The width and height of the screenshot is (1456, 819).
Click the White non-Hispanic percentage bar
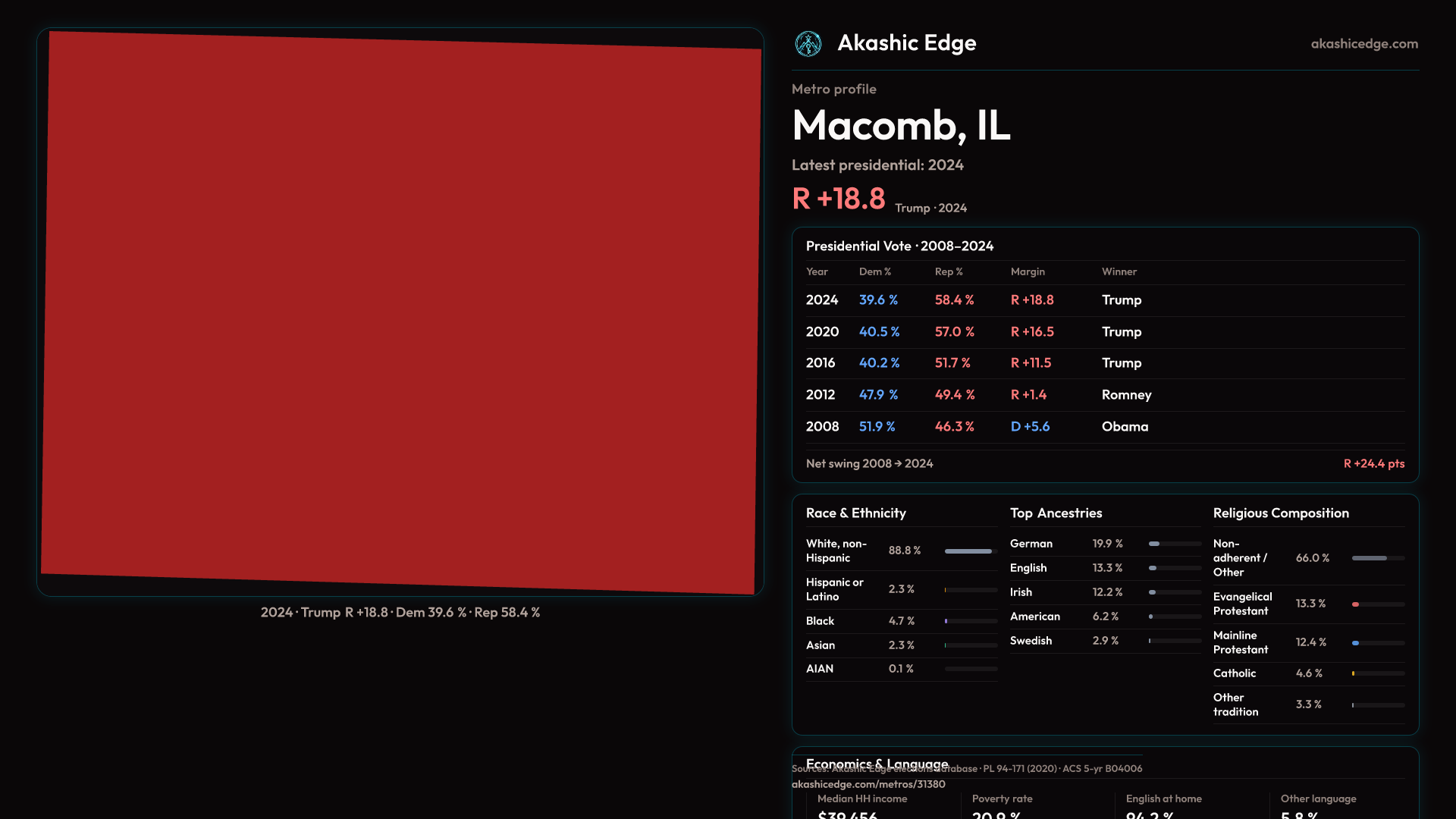[x=970, y=551]
